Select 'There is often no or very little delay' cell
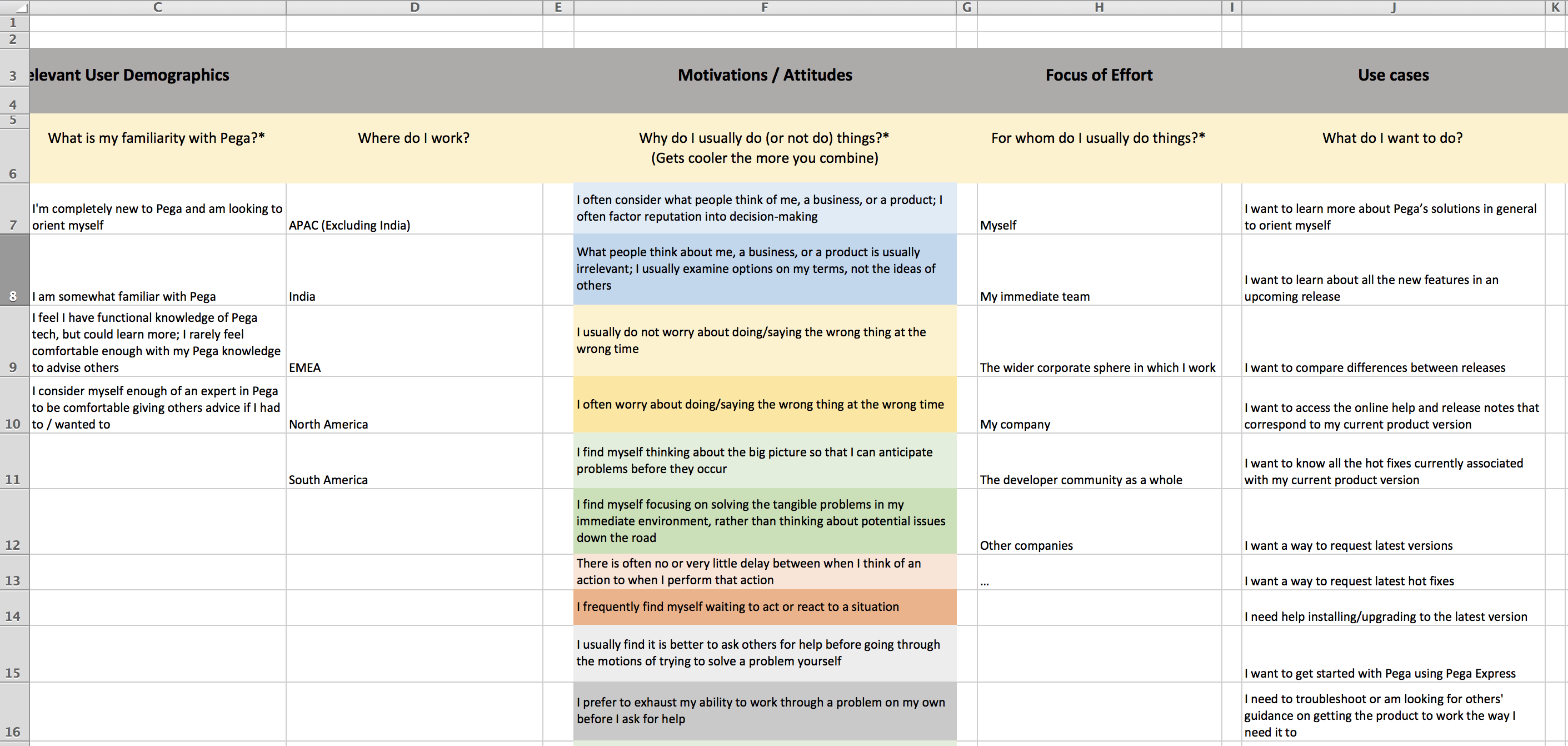The width and height of the screenshot is (1568, 746). tap(765, 572)
